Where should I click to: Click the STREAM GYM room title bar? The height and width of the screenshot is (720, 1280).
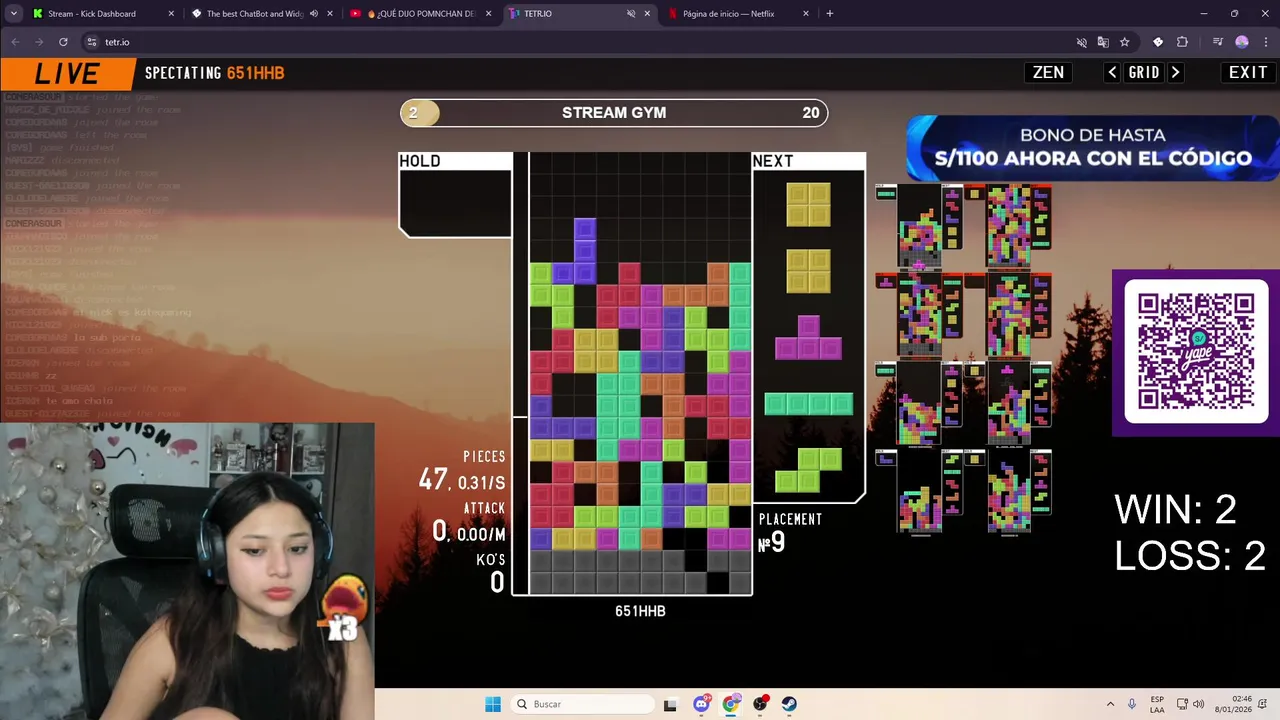coord(614,113)
